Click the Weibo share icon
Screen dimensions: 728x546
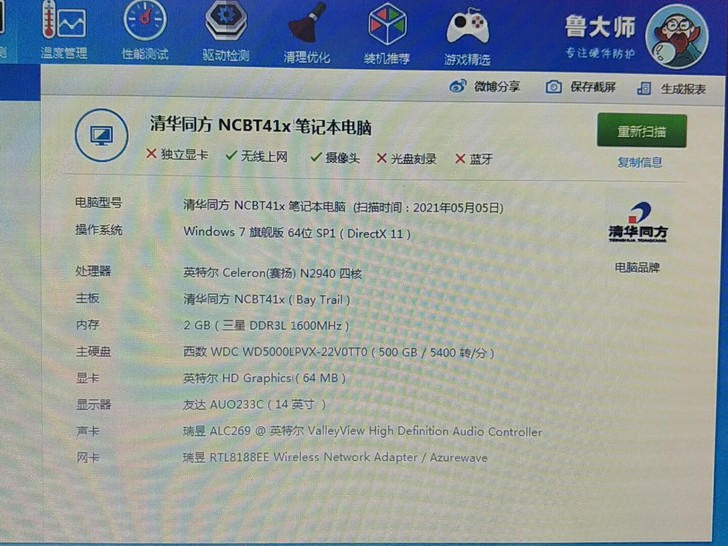point(458,86)
